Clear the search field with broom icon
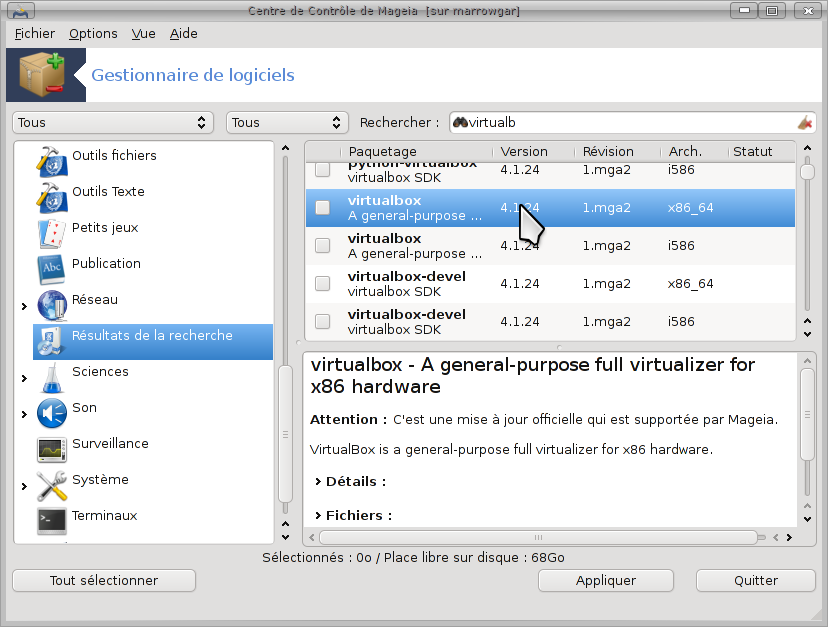Screen dimensions: 828x627 click(805, 123)
